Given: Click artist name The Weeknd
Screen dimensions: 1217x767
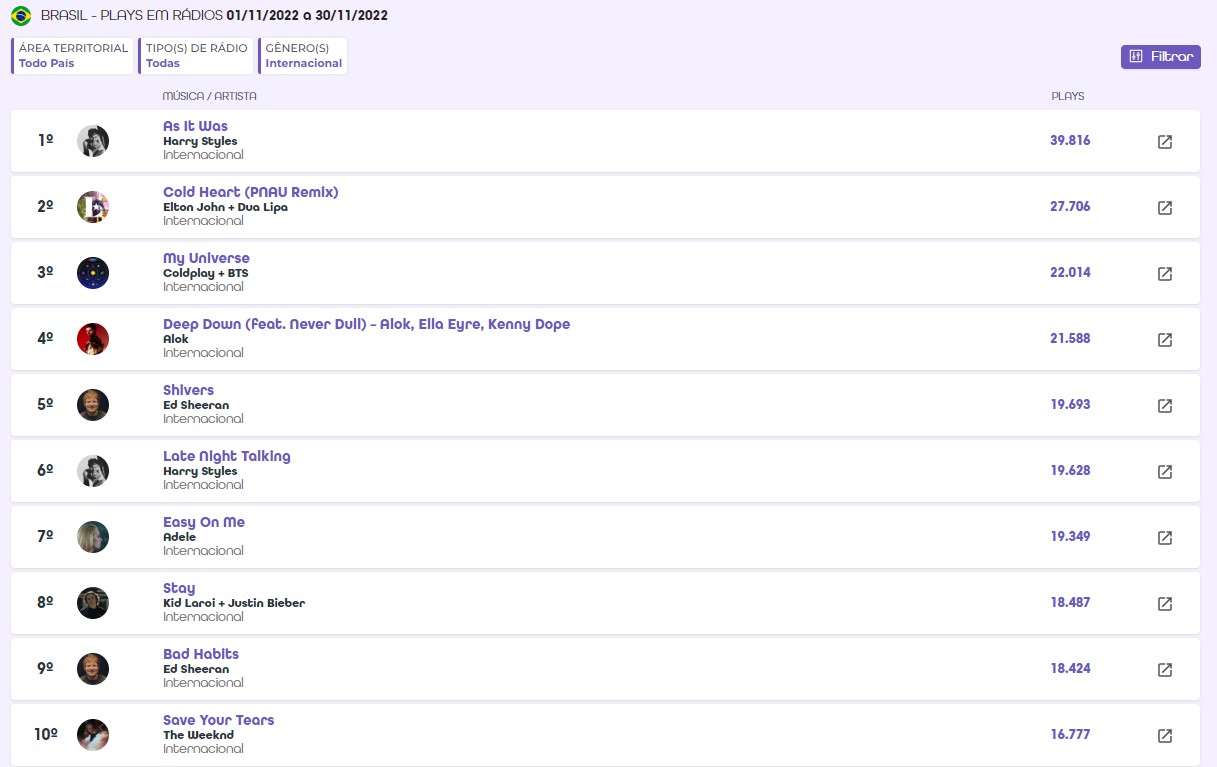Looking at the screenshot, I should (198, 735).
